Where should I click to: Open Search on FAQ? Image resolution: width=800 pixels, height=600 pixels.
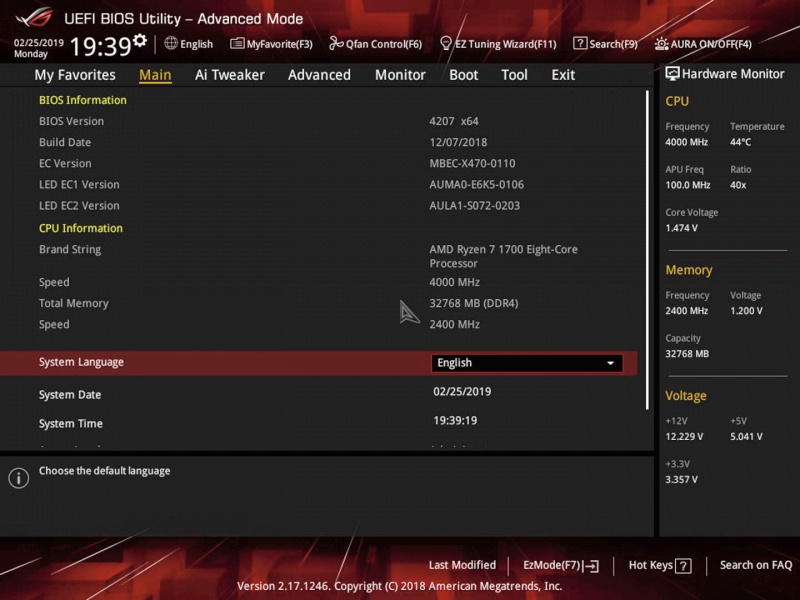(x=756, y=565)
